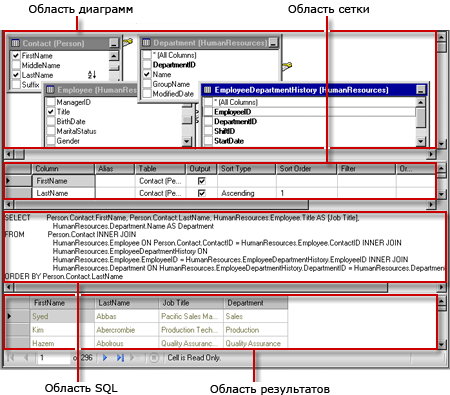Select the Quality Assurance department cell
450x395 pixels.
tap(255, 343)
